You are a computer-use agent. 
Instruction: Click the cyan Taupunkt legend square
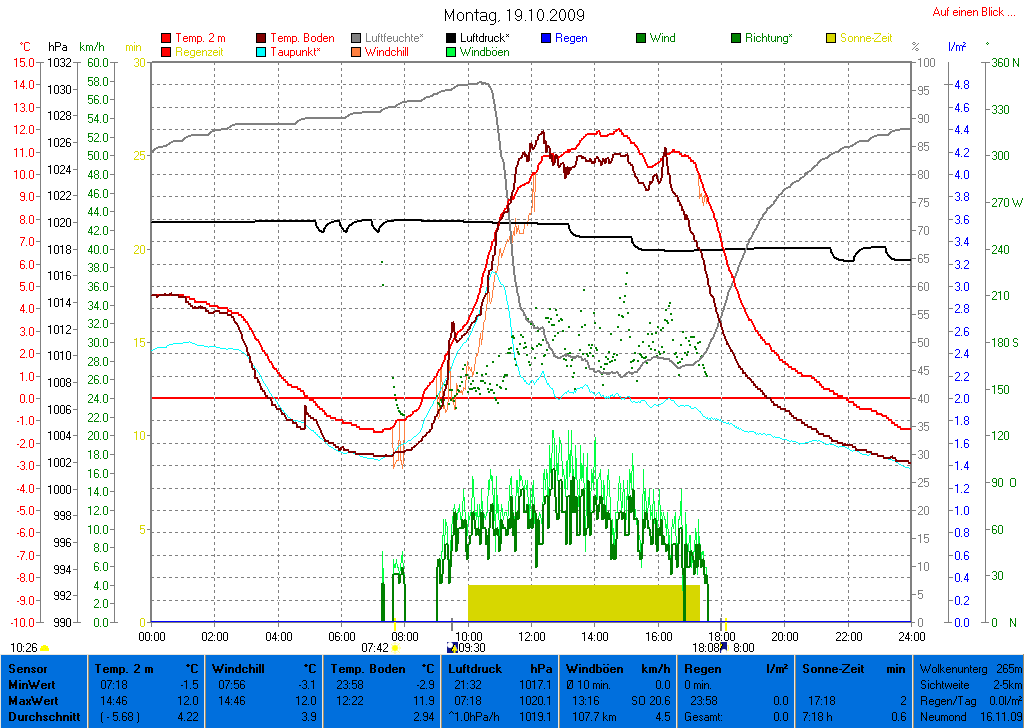click(x=262, y=51)
